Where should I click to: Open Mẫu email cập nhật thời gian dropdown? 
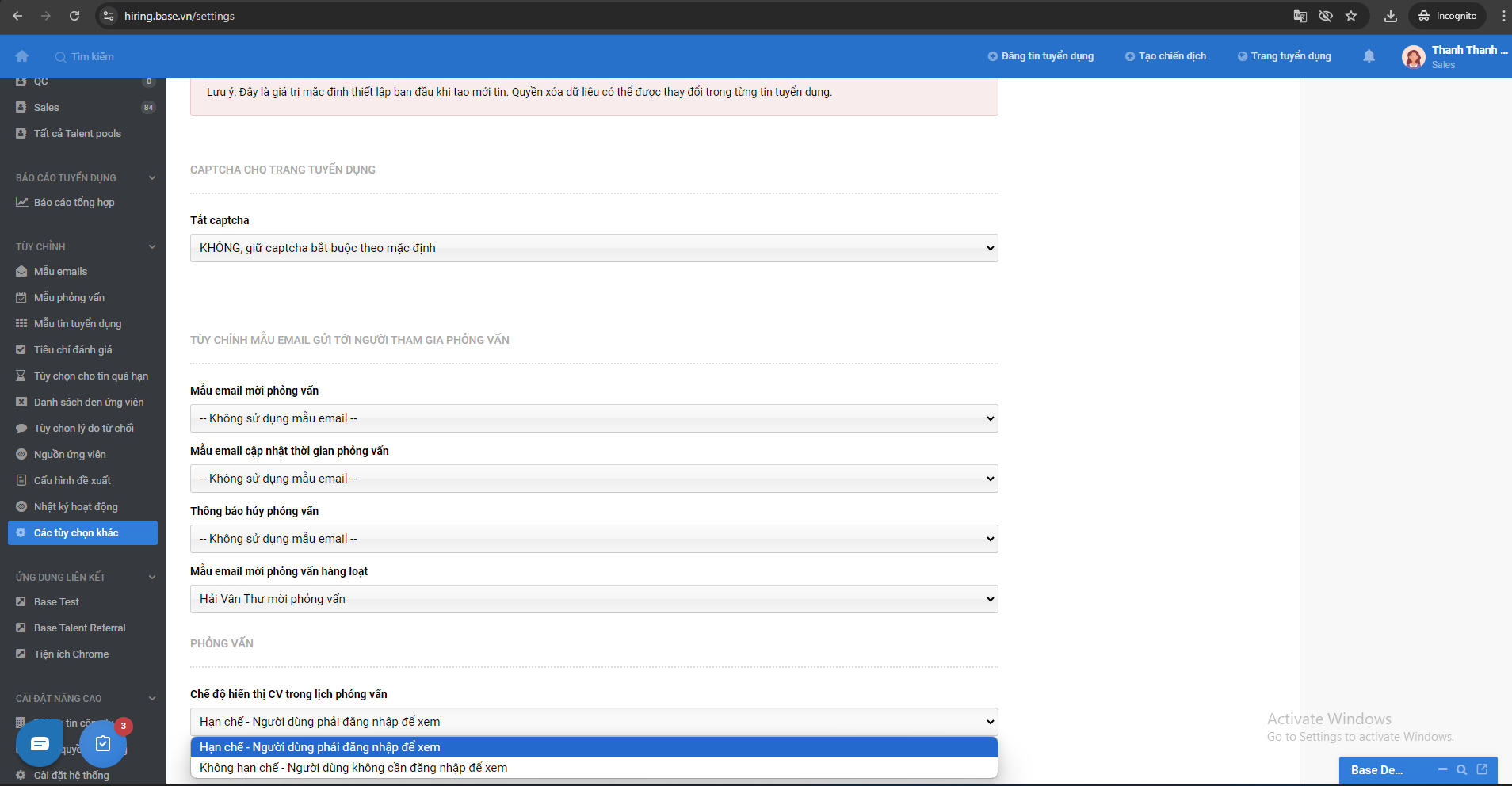(x=594, y=479)
